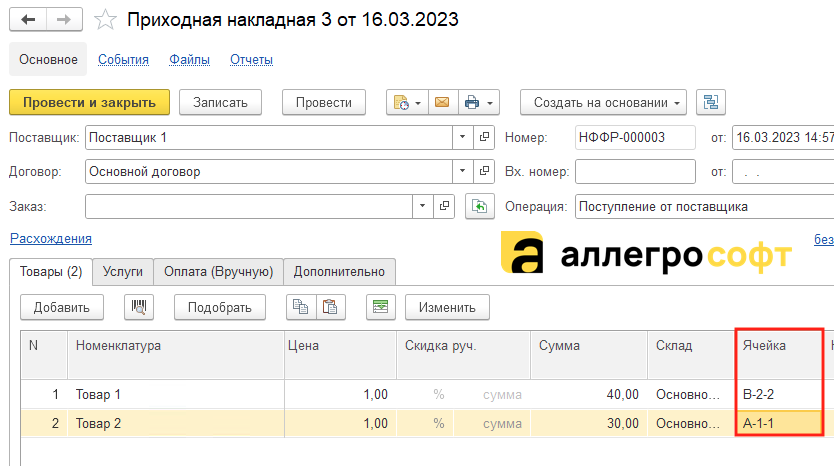Click Добавить to add a row
834x466 pixels.
click(x=62, y=307)
